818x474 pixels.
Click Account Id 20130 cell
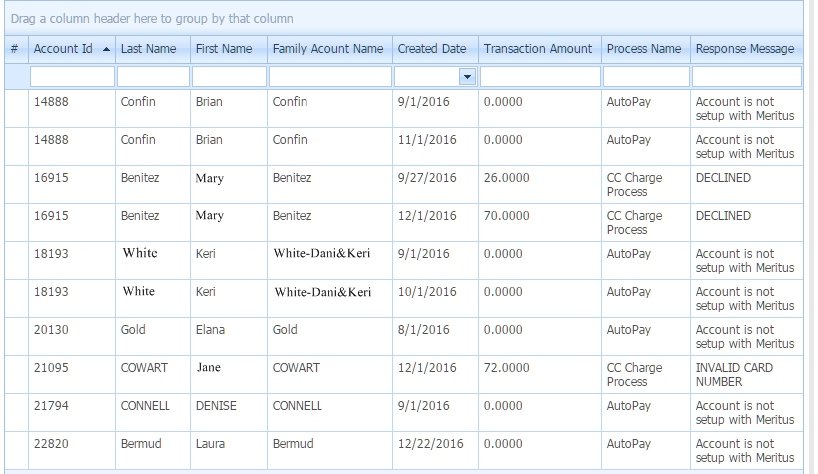coord(72,337)
